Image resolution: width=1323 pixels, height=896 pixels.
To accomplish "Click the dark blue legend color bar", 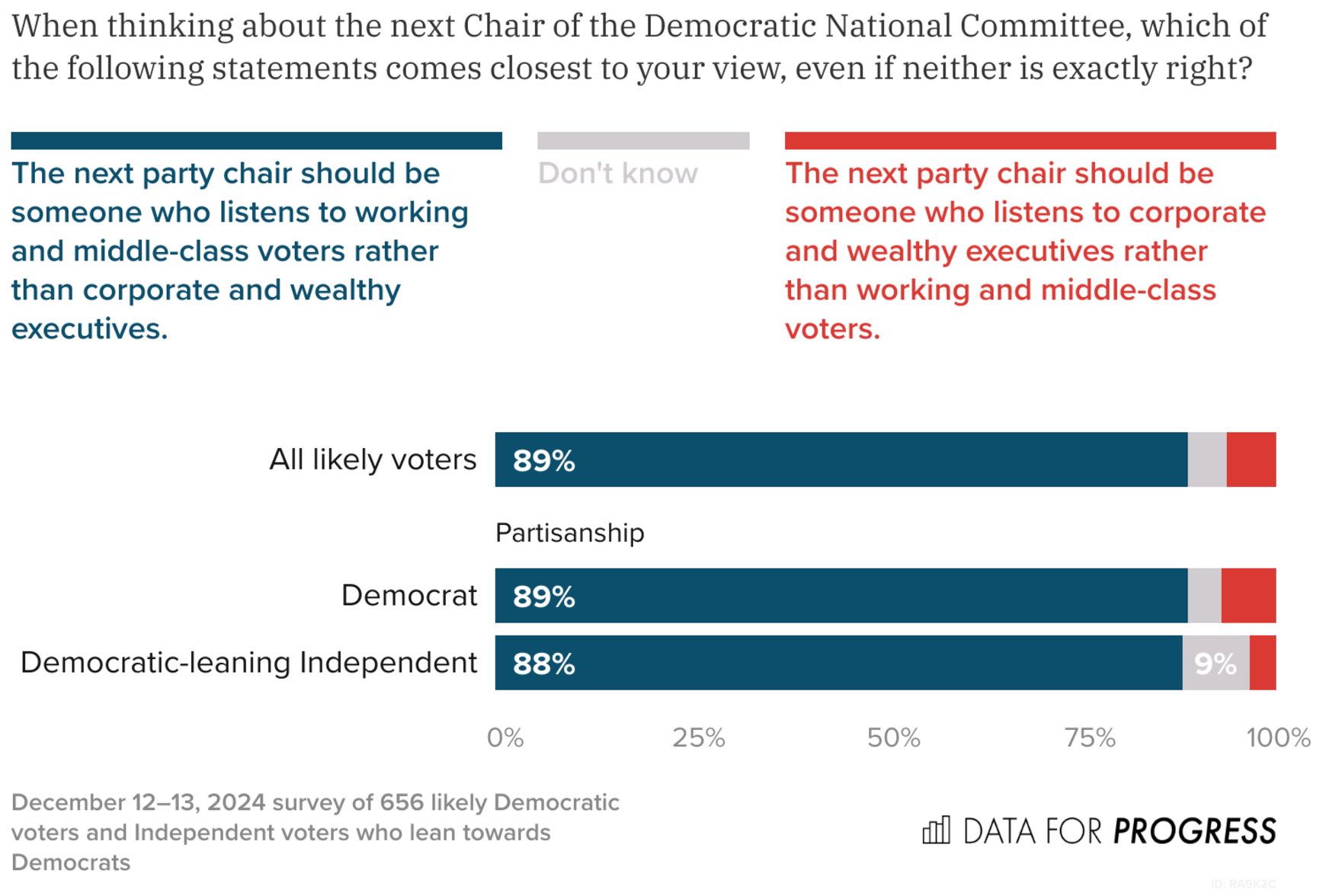I will point(256,141).
